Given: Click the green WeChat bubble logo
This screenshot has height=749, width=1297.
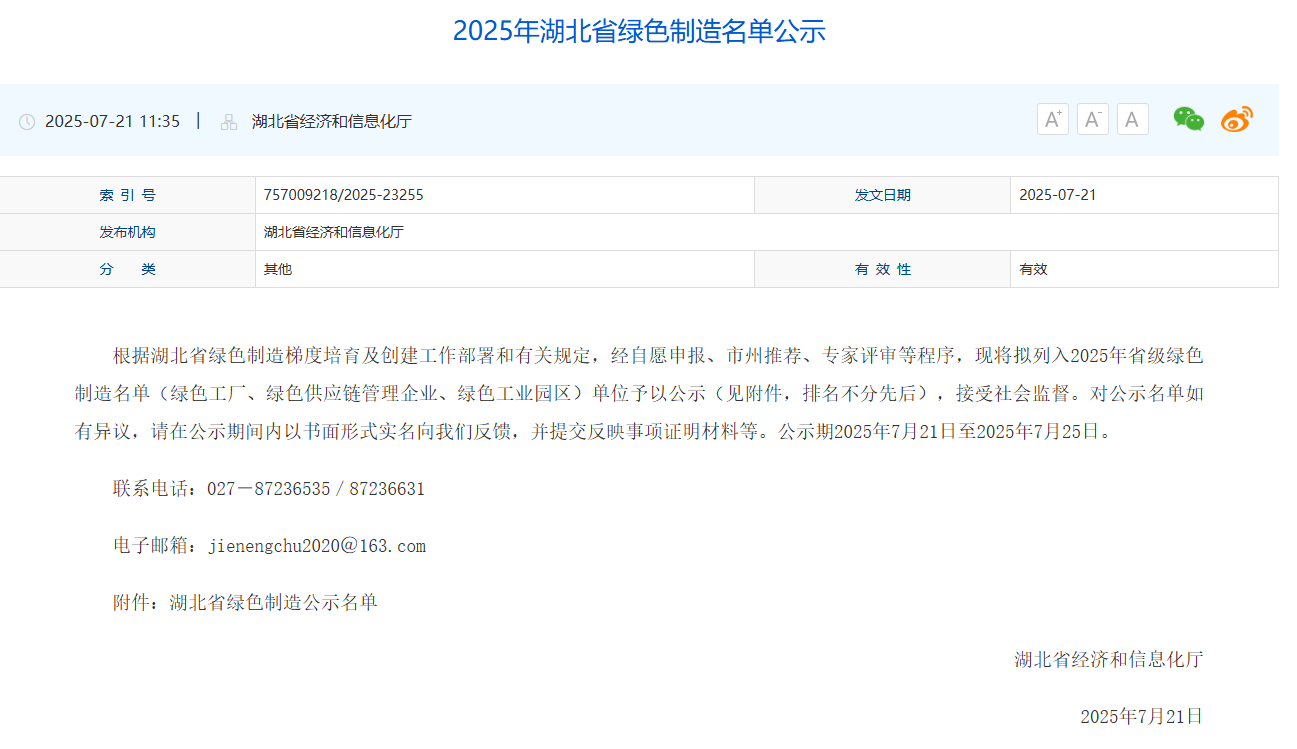Looking at the screenshot, I should [1188, 119].
